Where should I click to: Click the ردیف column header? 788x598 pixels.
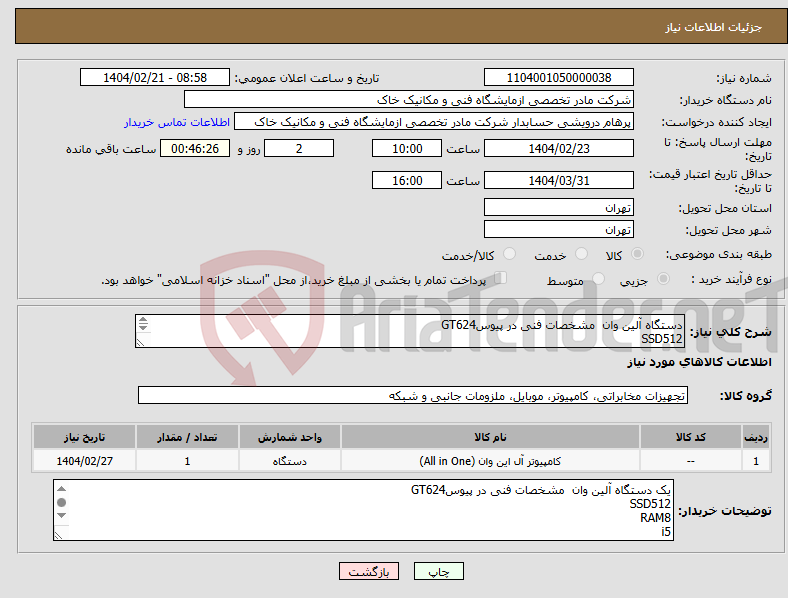click(x=756, y=437)
